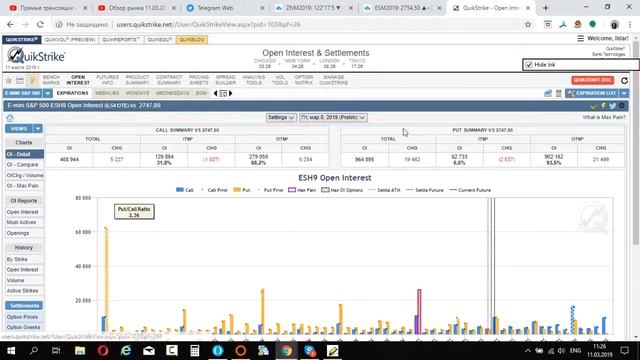Select the Weeklies expiration tab
The image size is (640, 360).
107,93
